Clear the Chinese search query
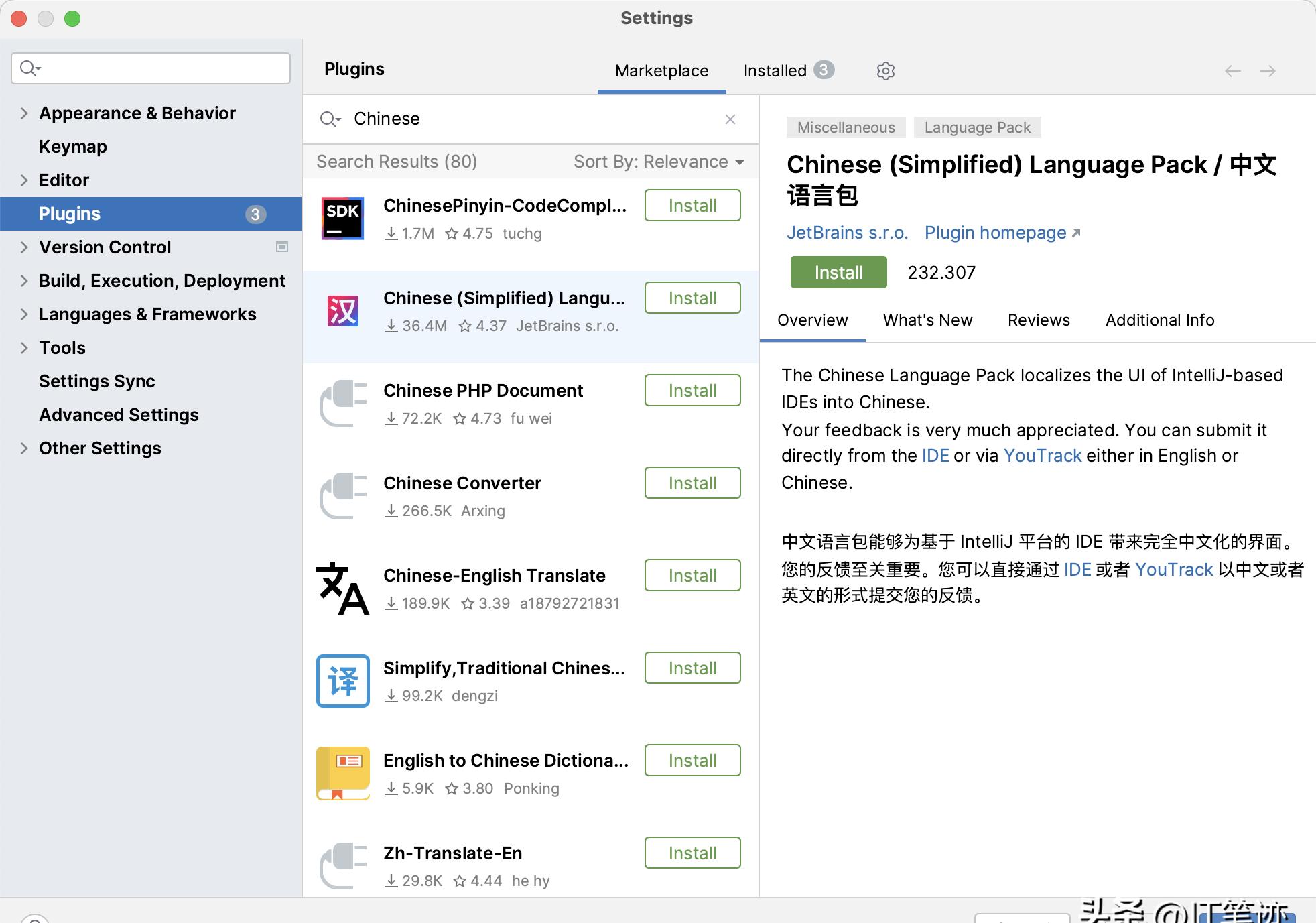The image size is (1316, 923). 730,119
